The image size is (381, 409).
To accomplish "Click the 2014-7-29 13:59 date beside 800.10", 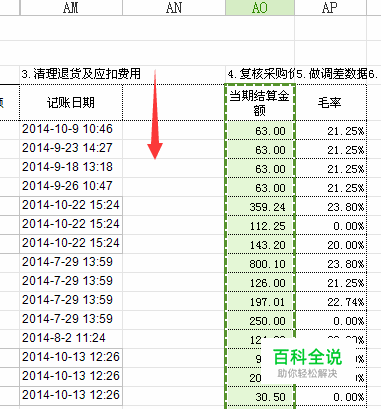I will (71, 262).
